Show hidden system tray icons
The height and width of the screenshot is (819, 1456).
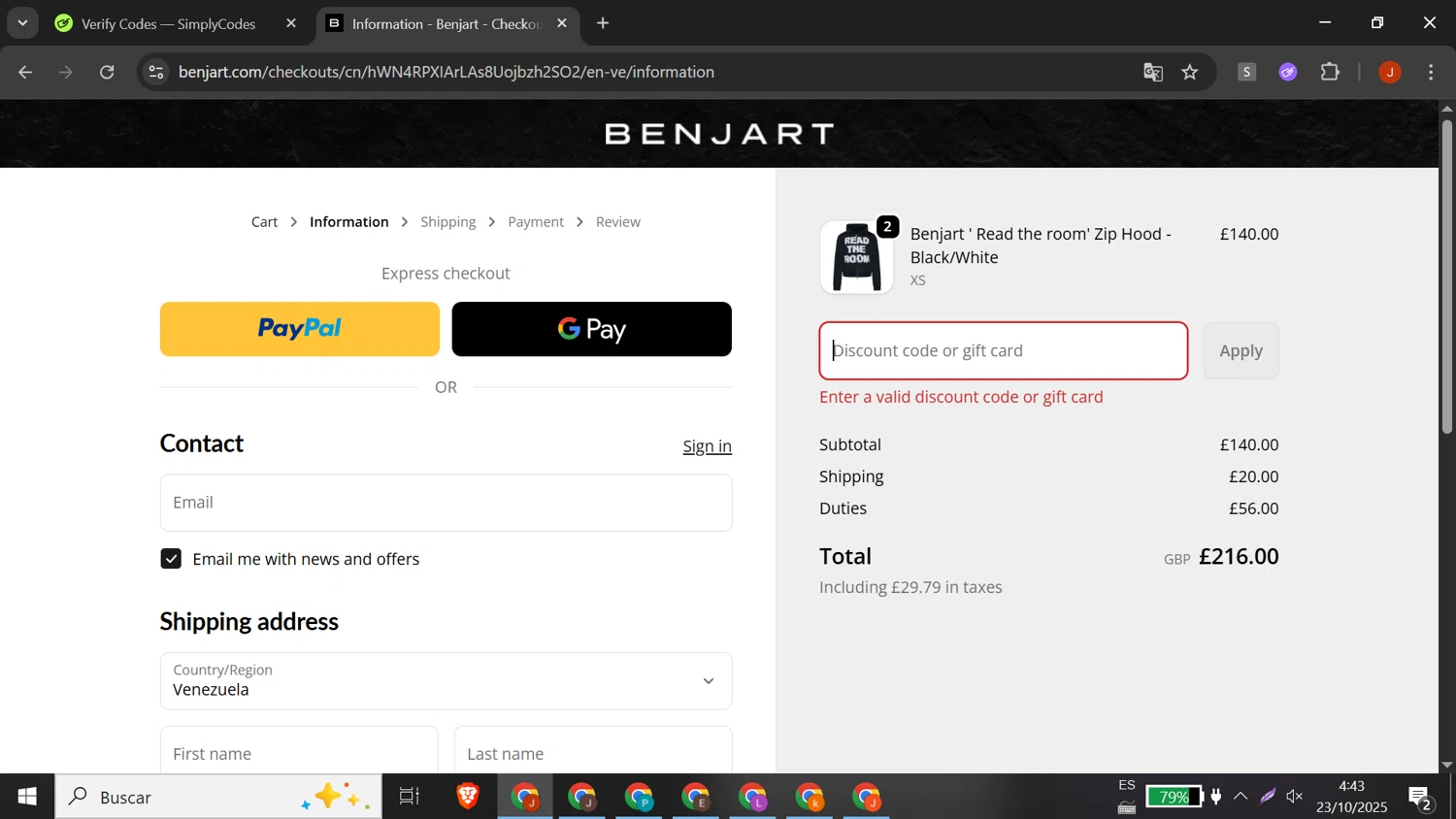[x=1241, y=797]
